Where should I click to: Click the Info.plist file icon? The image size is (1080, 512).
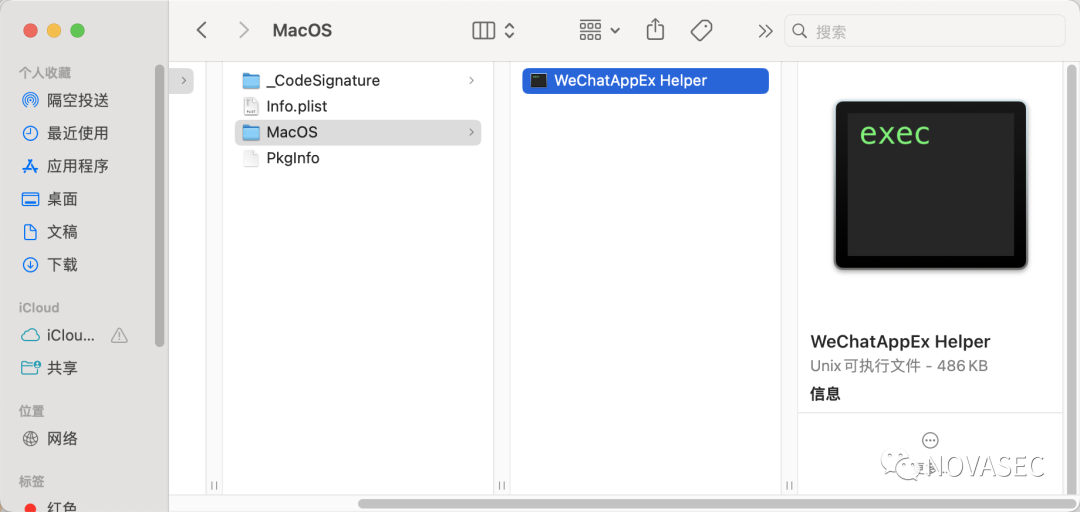click(x=251, y=107)
